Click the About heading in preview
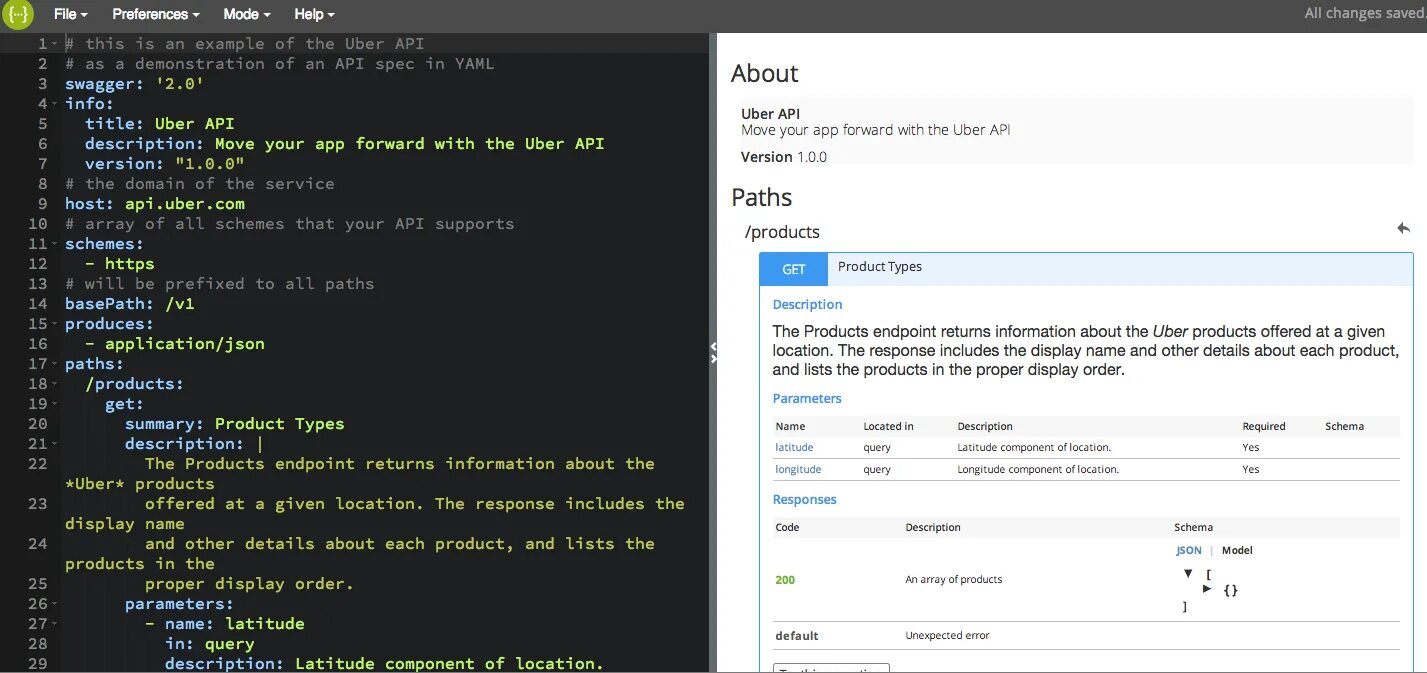The height and width of the screenshot is (673, 1427). [x=764, y=73]
